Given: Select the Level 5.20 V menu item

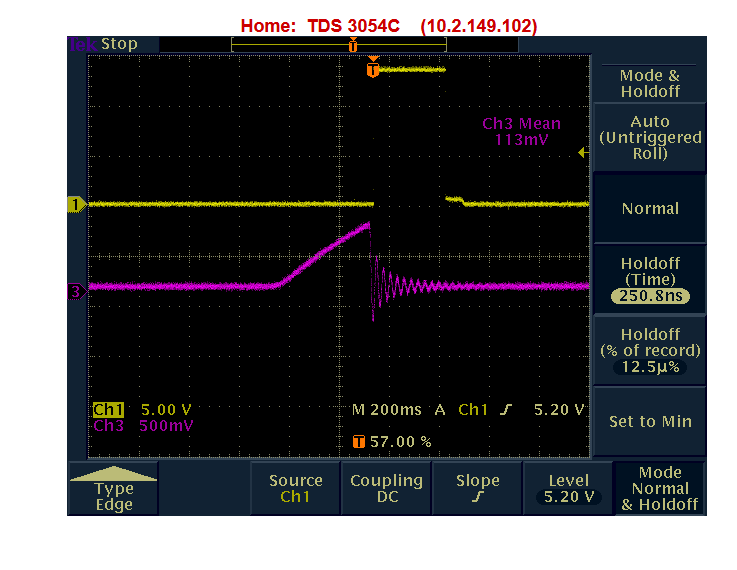Looking at the screenshot, I should (x=568, y=488).
